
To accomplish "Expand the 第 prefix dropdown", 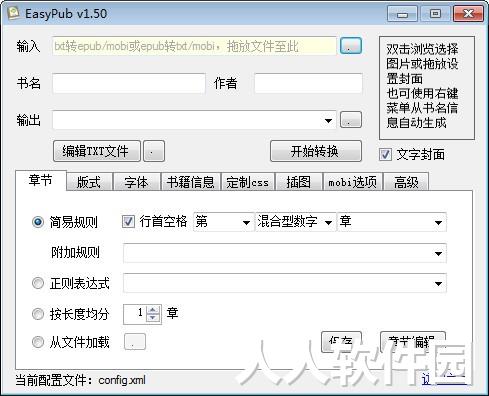I will click(x=246, y=222).
